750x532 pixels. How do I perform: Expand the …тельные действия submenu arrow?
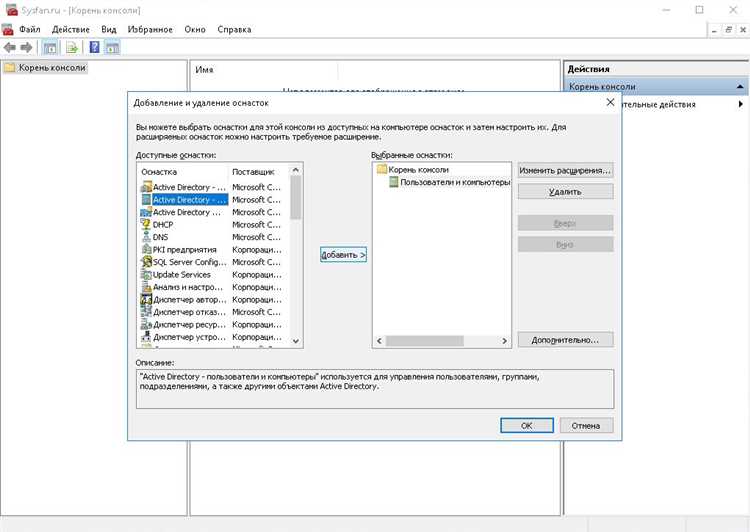(x=740, y=104)
